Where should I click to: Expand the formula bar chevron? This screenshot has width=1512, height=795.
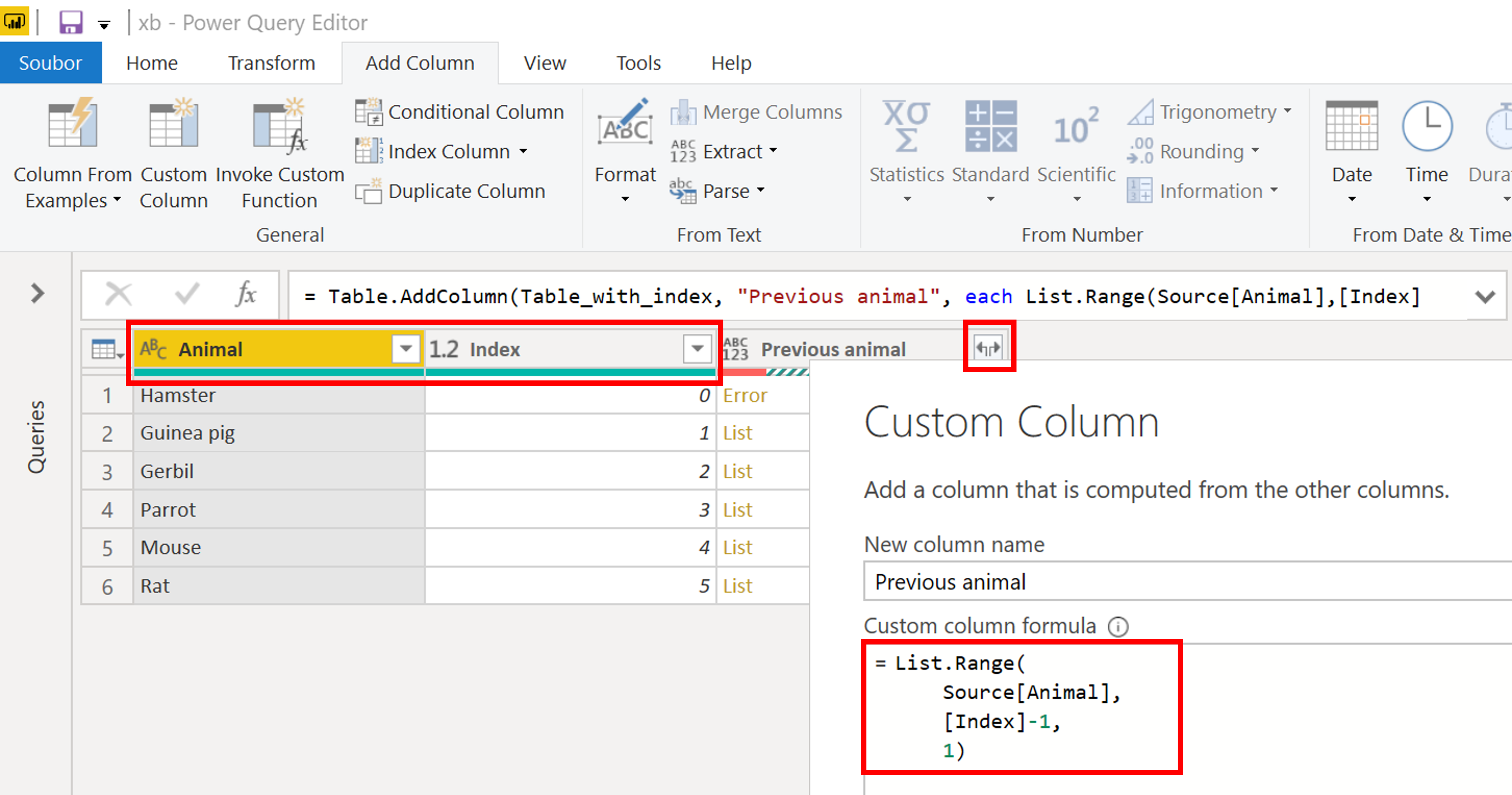coord(1485,297)
